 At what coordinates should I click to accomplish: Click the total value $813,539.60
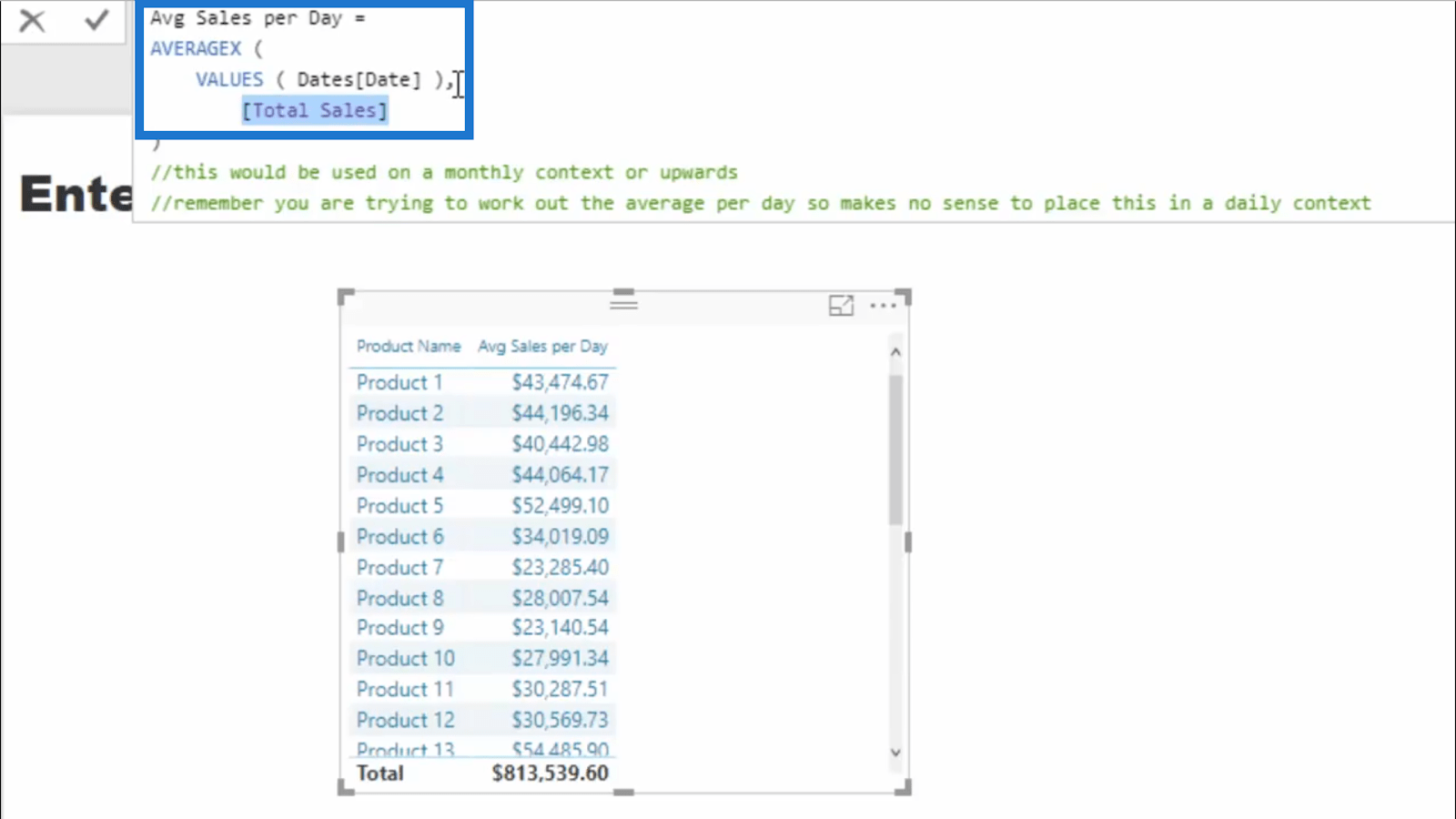(550, 773)
